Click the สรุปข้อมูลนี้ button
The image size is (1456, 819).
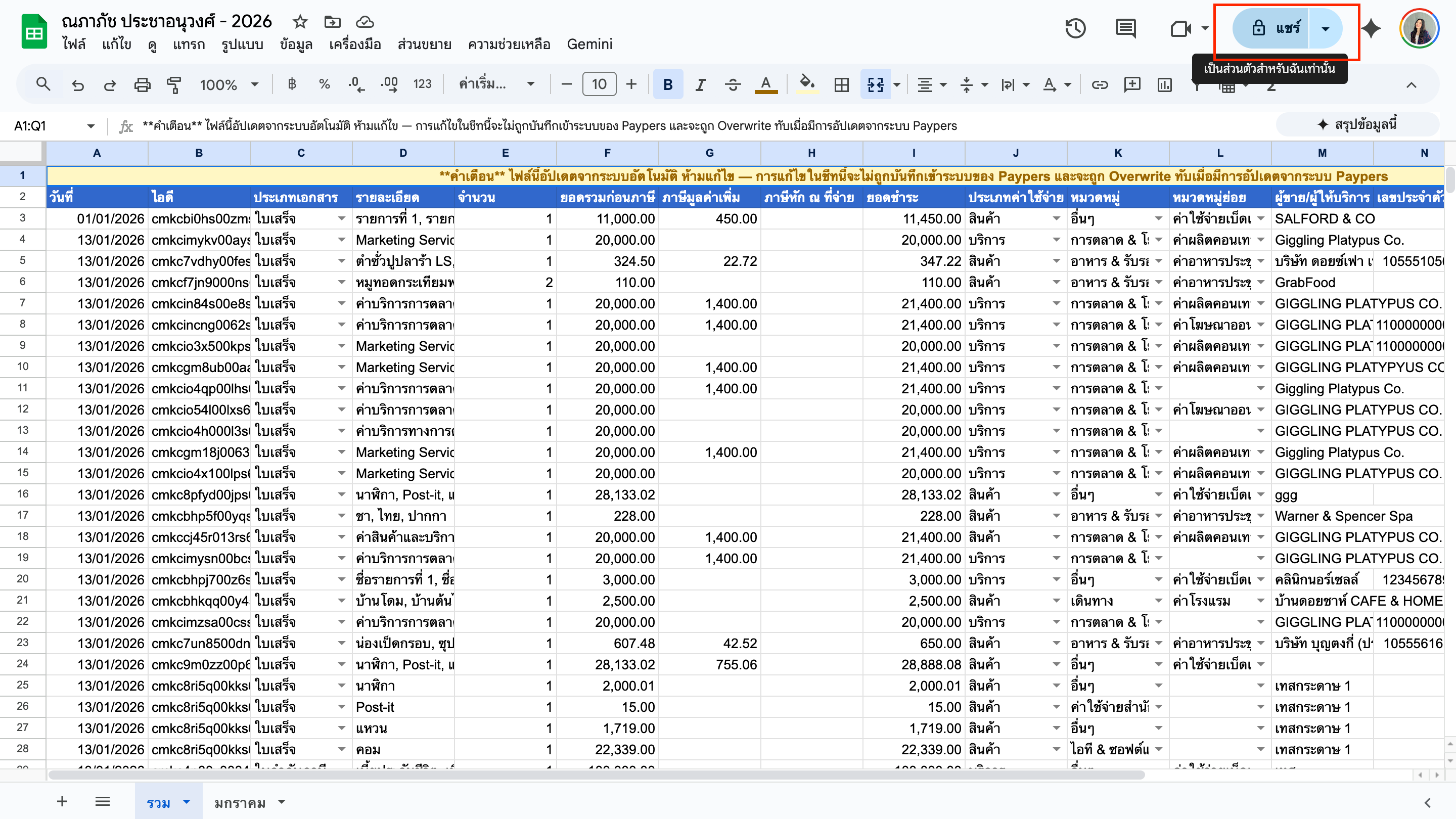pyautogui.click(x=1357, y=124)
